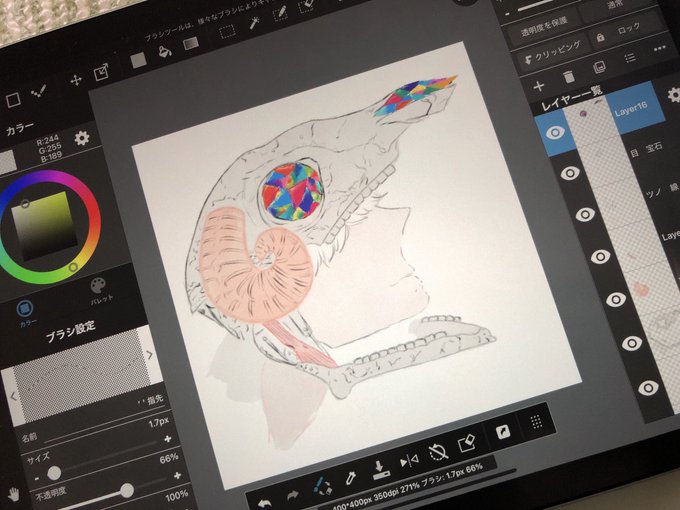
Task: Switch brush and eraser with the blue icon
Action: point(322,486)
